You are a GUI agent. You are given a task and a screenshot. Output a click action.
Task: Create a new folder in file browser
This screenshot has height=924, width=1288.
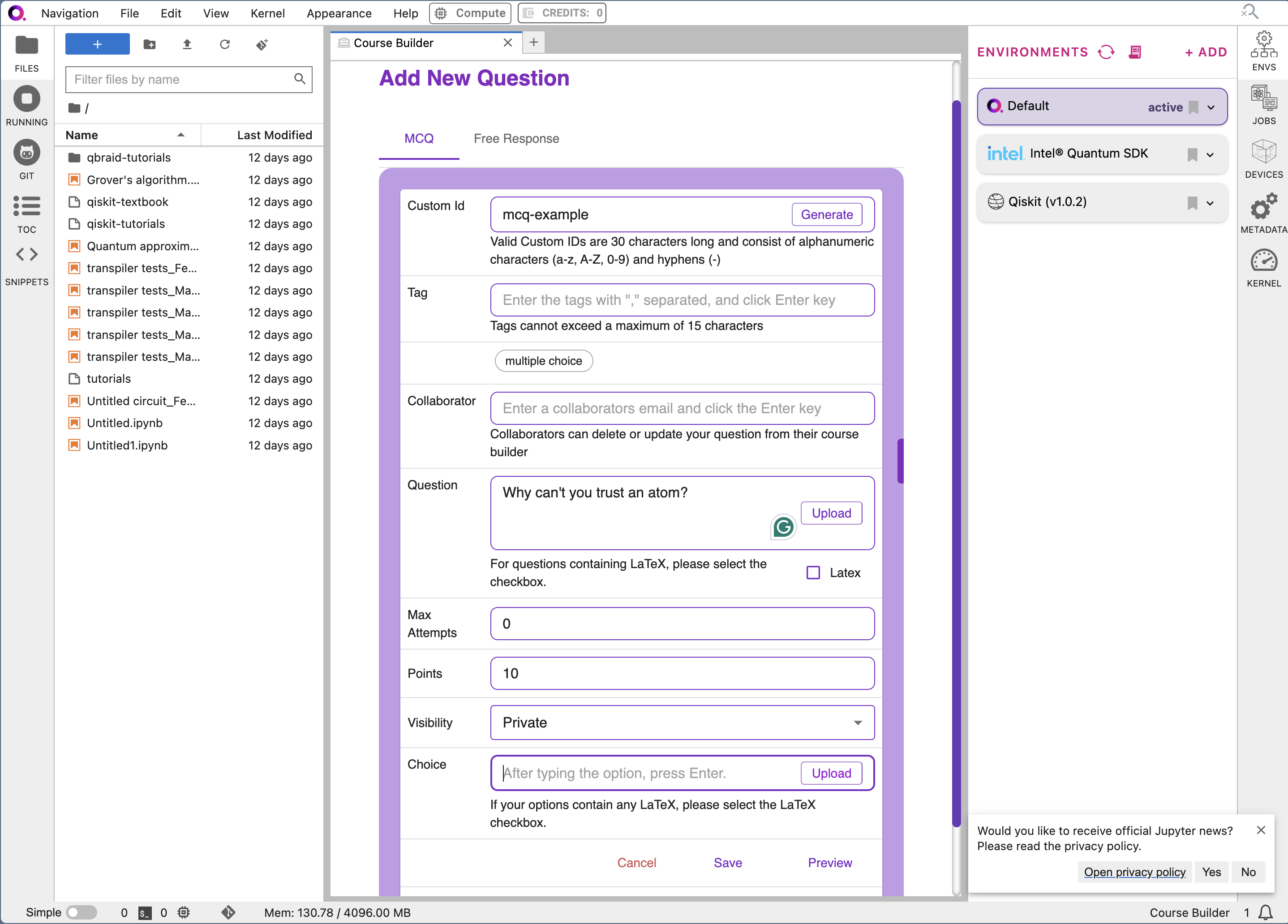[x=150, y=44]
